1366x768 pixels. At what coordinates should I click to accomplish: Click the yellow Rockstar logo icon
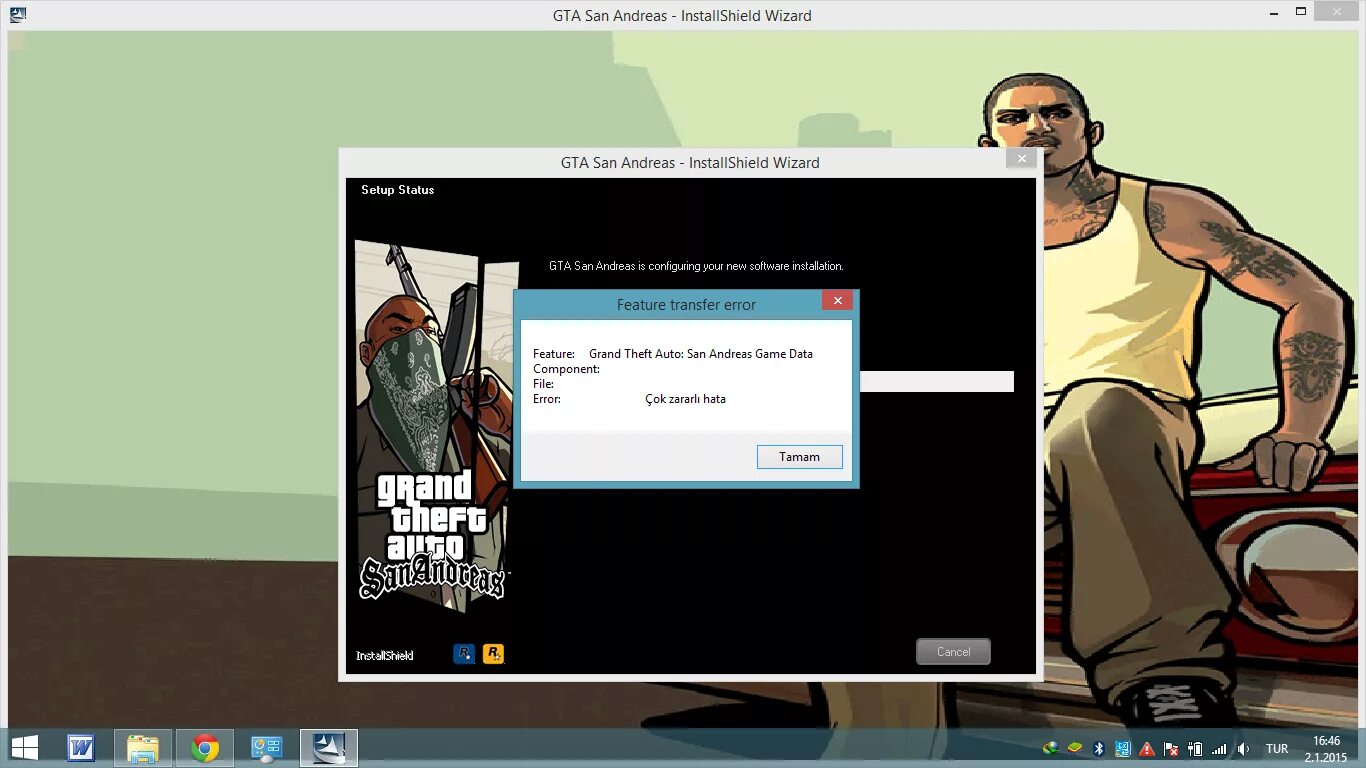[x=493, y=654]
